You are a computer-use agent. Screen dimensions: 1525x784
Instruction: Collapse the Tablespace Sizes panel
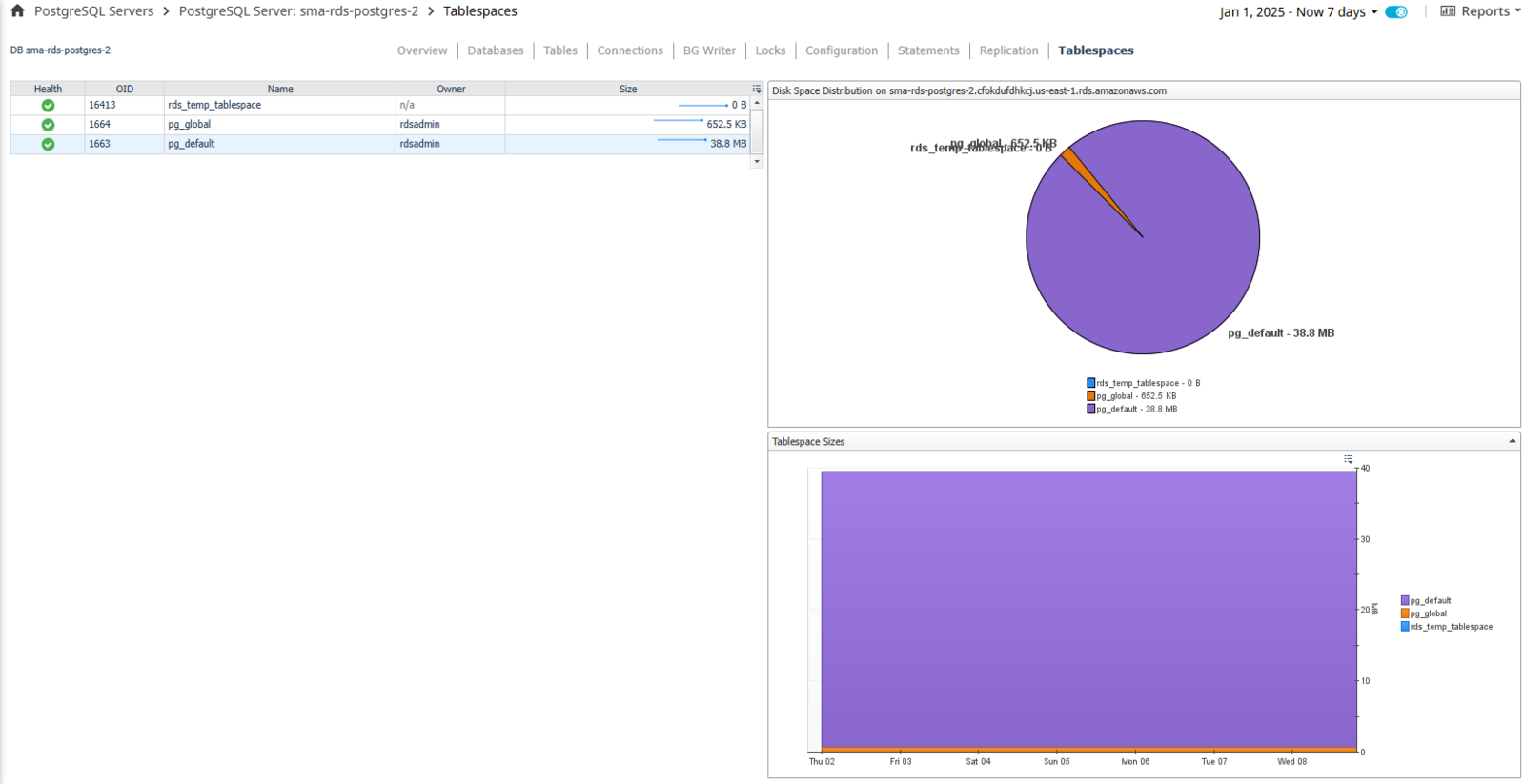[x=1512, y=441]
